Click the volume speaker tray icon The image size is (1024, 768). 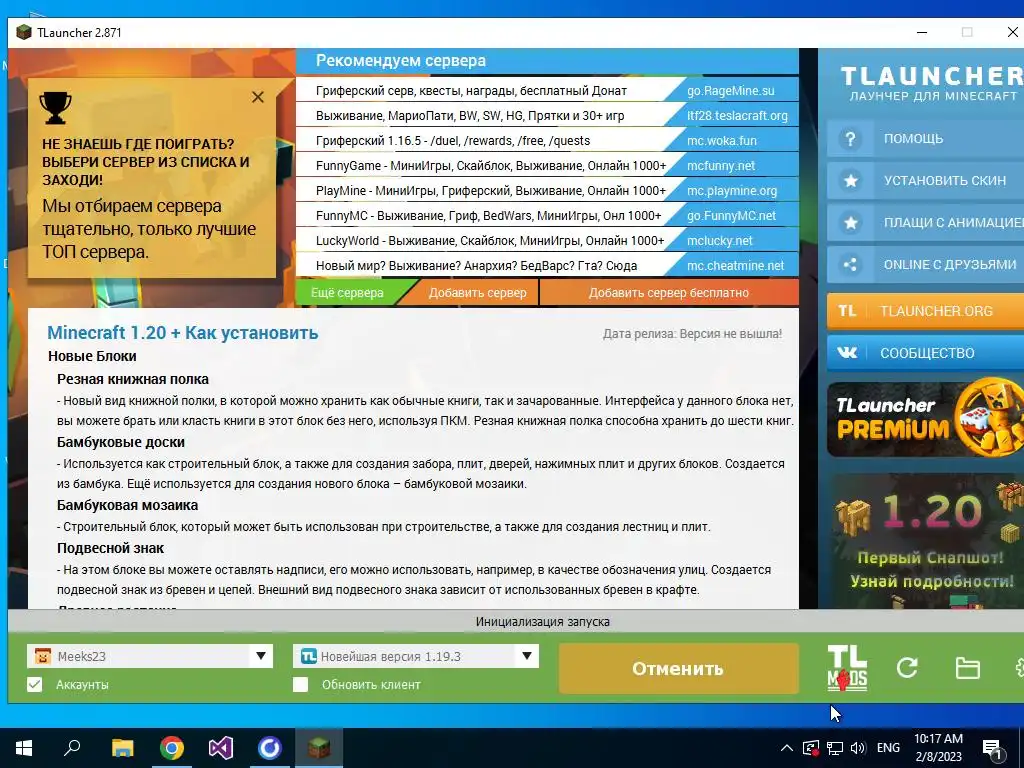(858, 748)
